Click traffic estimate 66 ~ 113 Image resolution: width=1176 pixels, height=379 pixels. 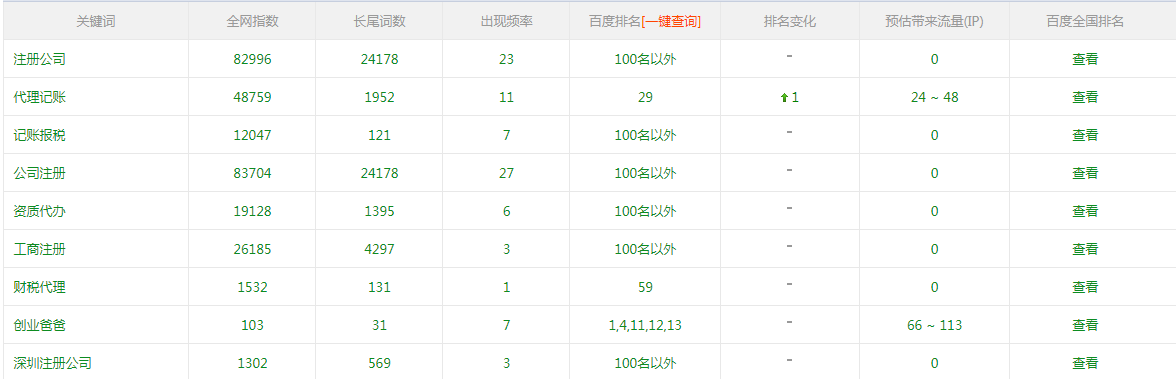(934, 325)
